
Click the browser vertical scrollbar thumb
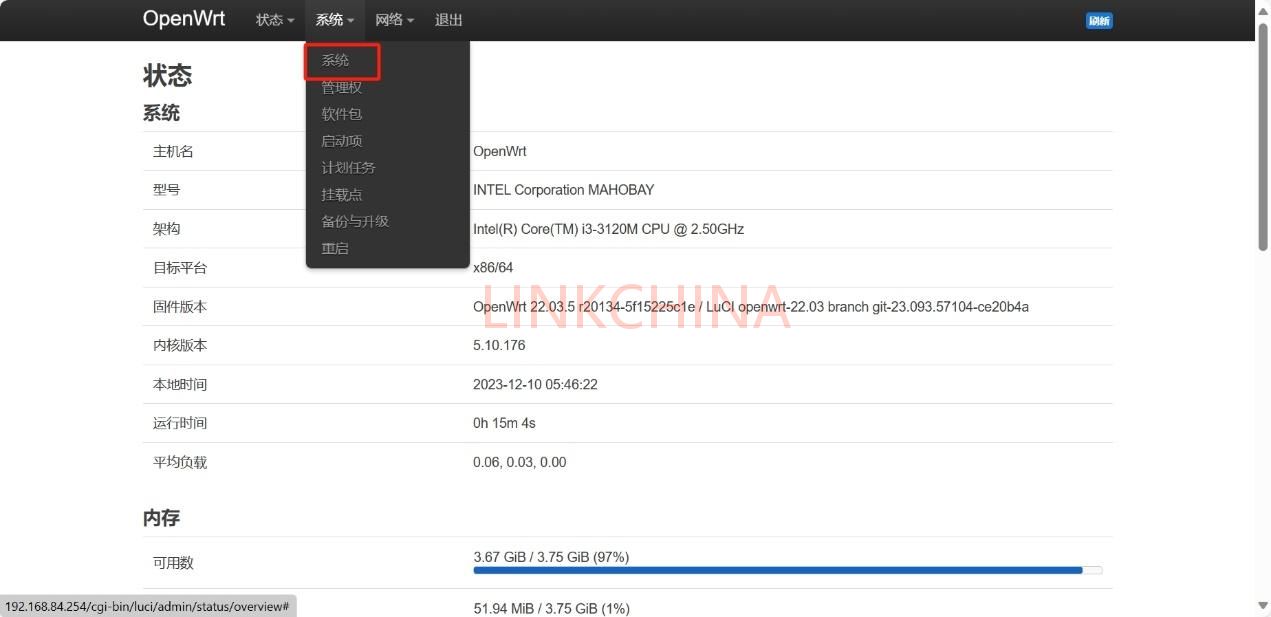pos(1263,135)
